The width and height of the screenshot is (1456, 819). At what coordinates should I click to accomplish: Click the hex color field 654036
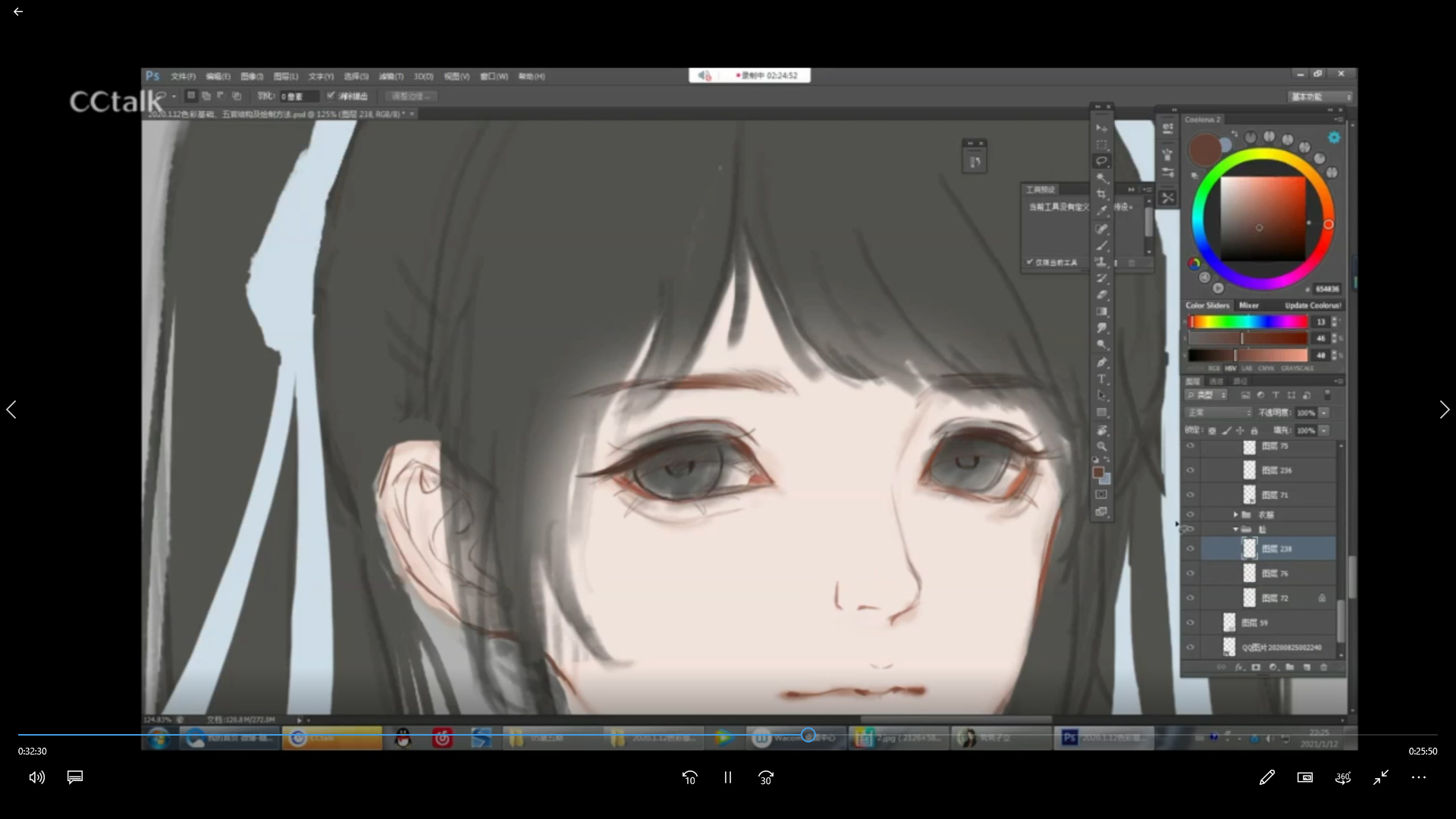click(x=1327, y=289)
